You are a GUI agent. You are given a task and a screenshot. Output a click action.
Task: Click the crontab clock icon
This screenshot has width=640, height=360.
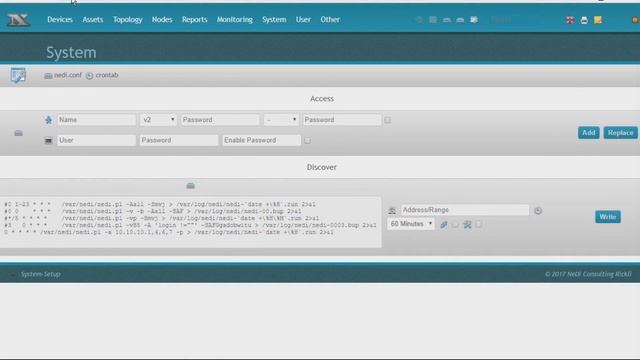point(89,76)
